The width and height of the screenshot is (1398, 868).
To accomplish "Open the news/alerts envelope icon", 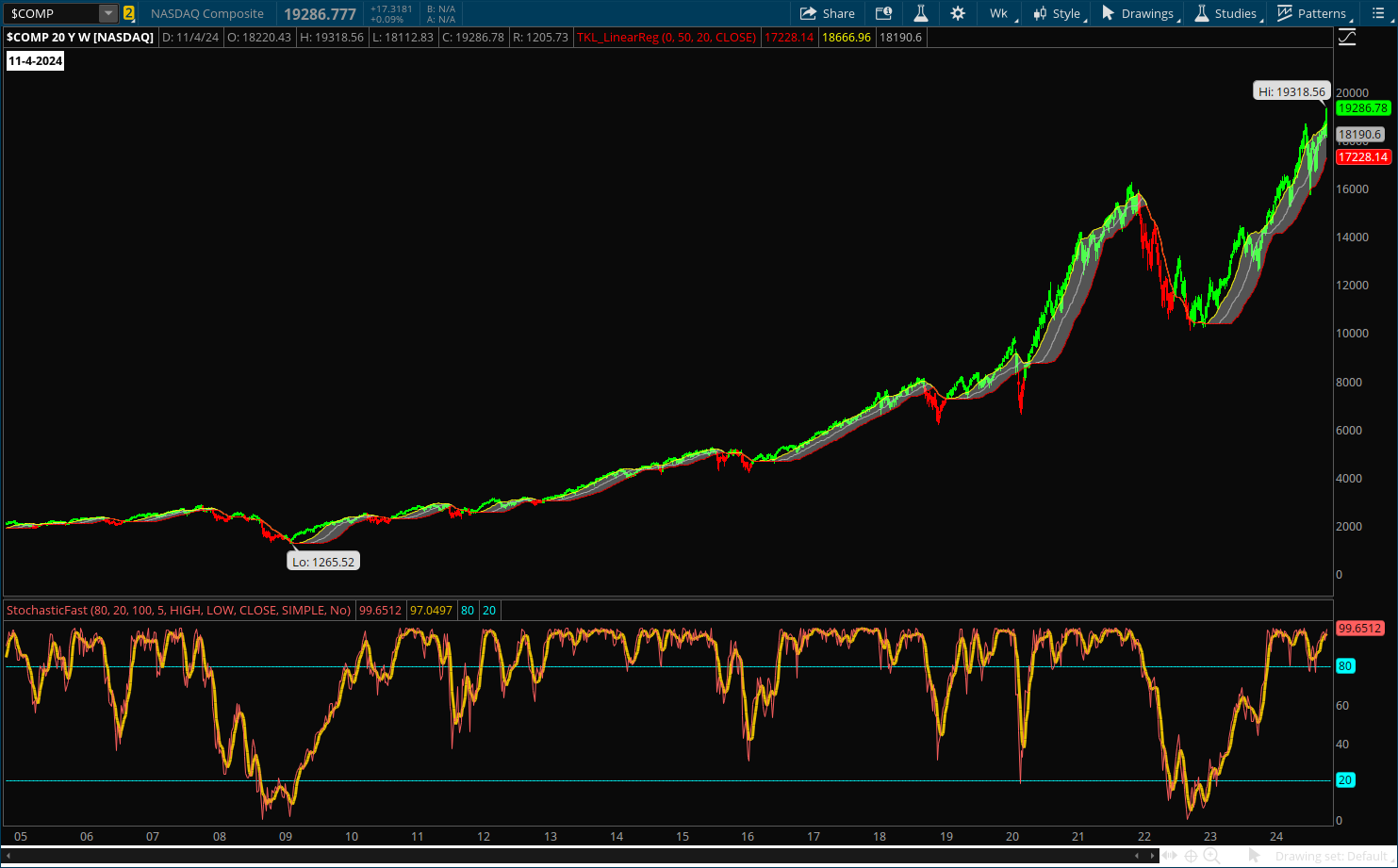I will 883,13.
